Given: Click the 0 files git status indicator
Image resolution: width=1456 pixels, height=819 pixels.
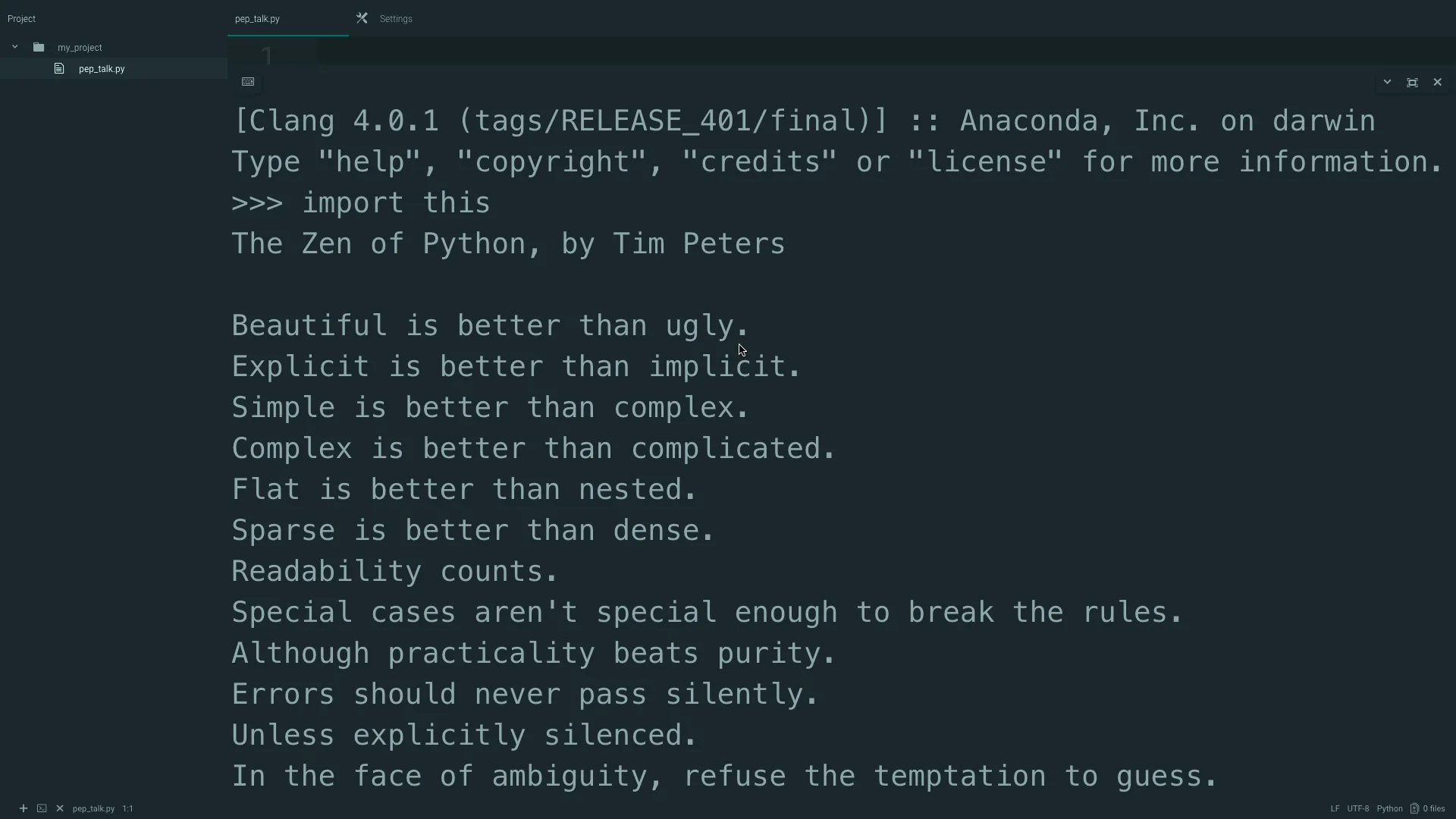Looking at the screenshot, I should (1428, 808).
